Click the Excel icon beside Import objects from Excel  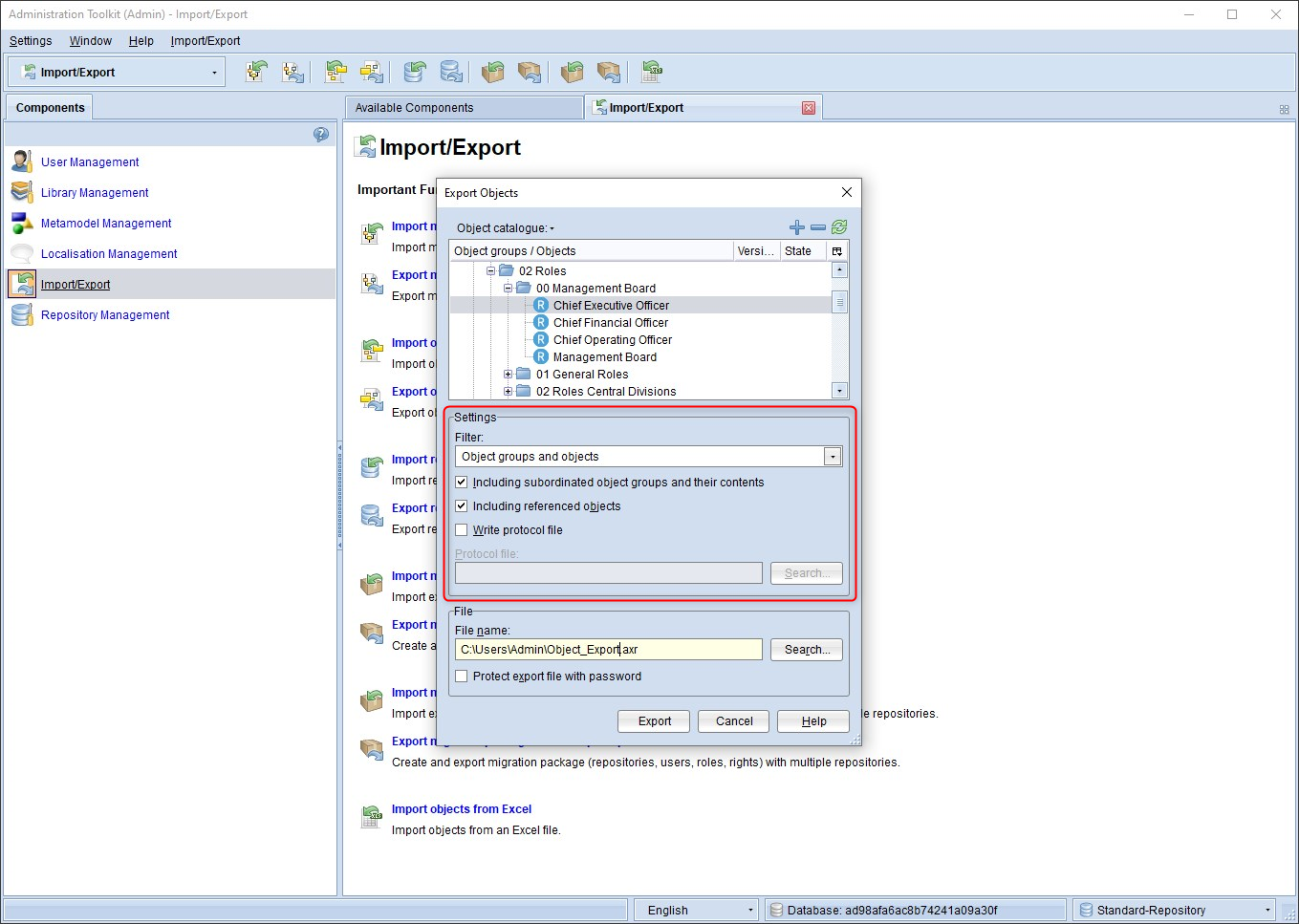tap(372, 818)
